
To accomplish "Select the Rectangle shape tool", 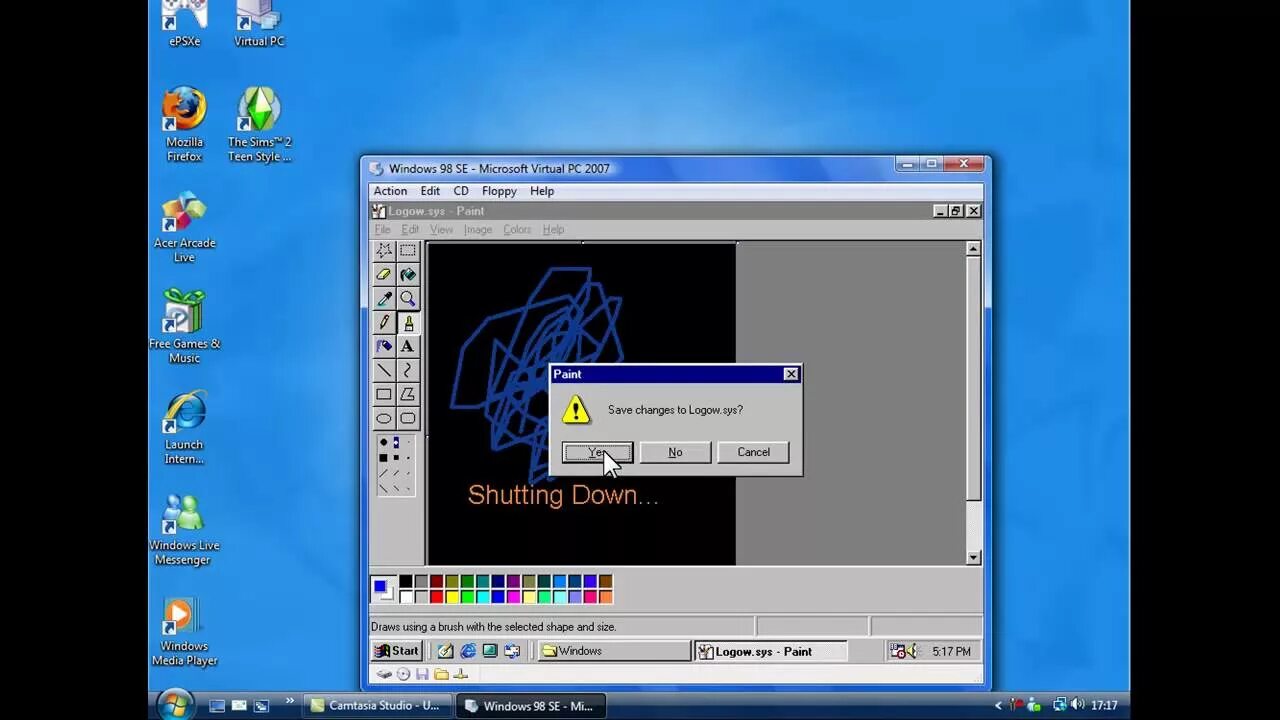I will 384,394.
